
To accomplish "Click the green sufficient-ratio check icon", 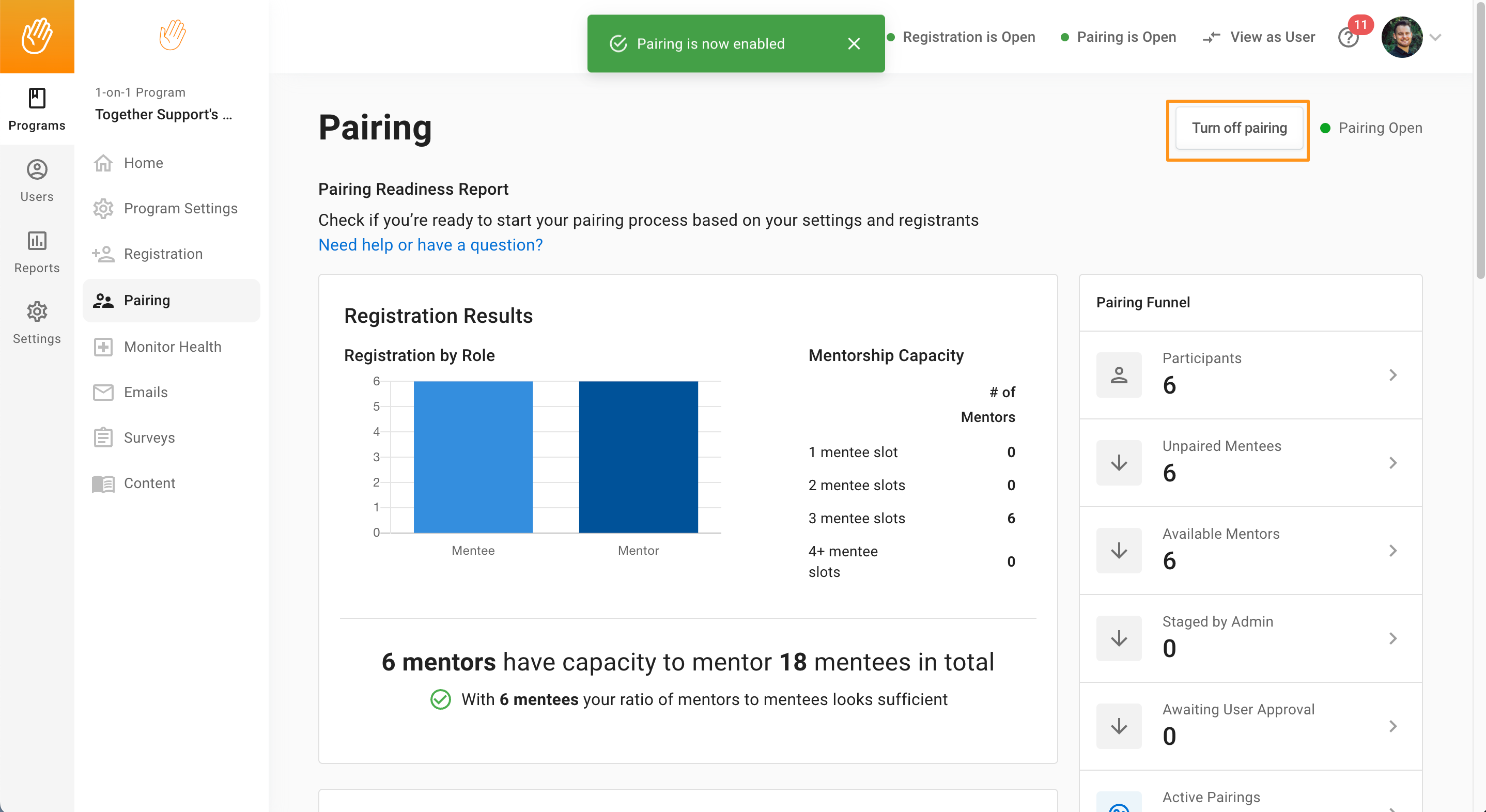I will pos(441,699).
